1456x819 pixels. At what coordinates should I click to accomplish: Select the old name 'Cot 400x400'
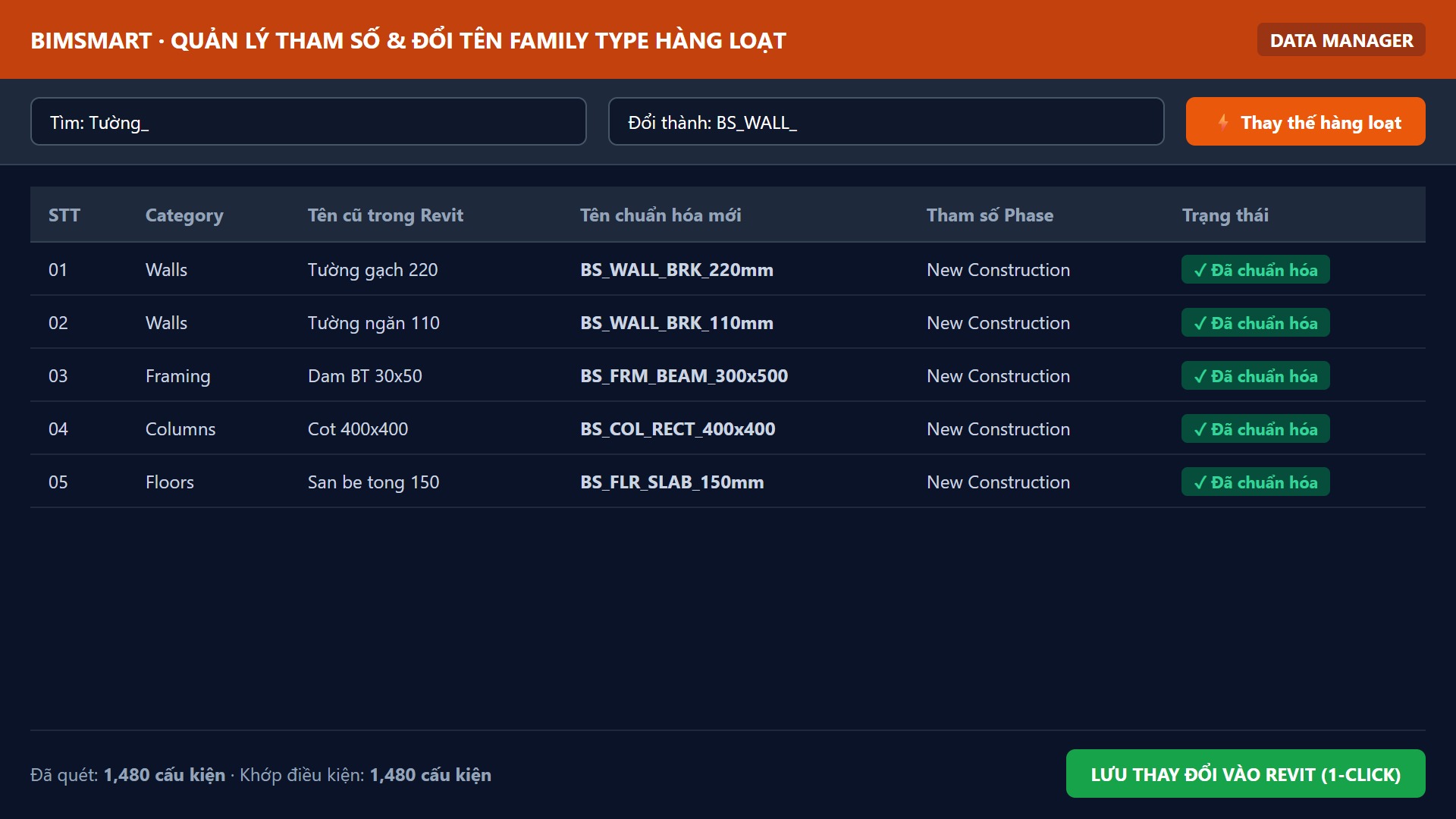click(358, 429)
